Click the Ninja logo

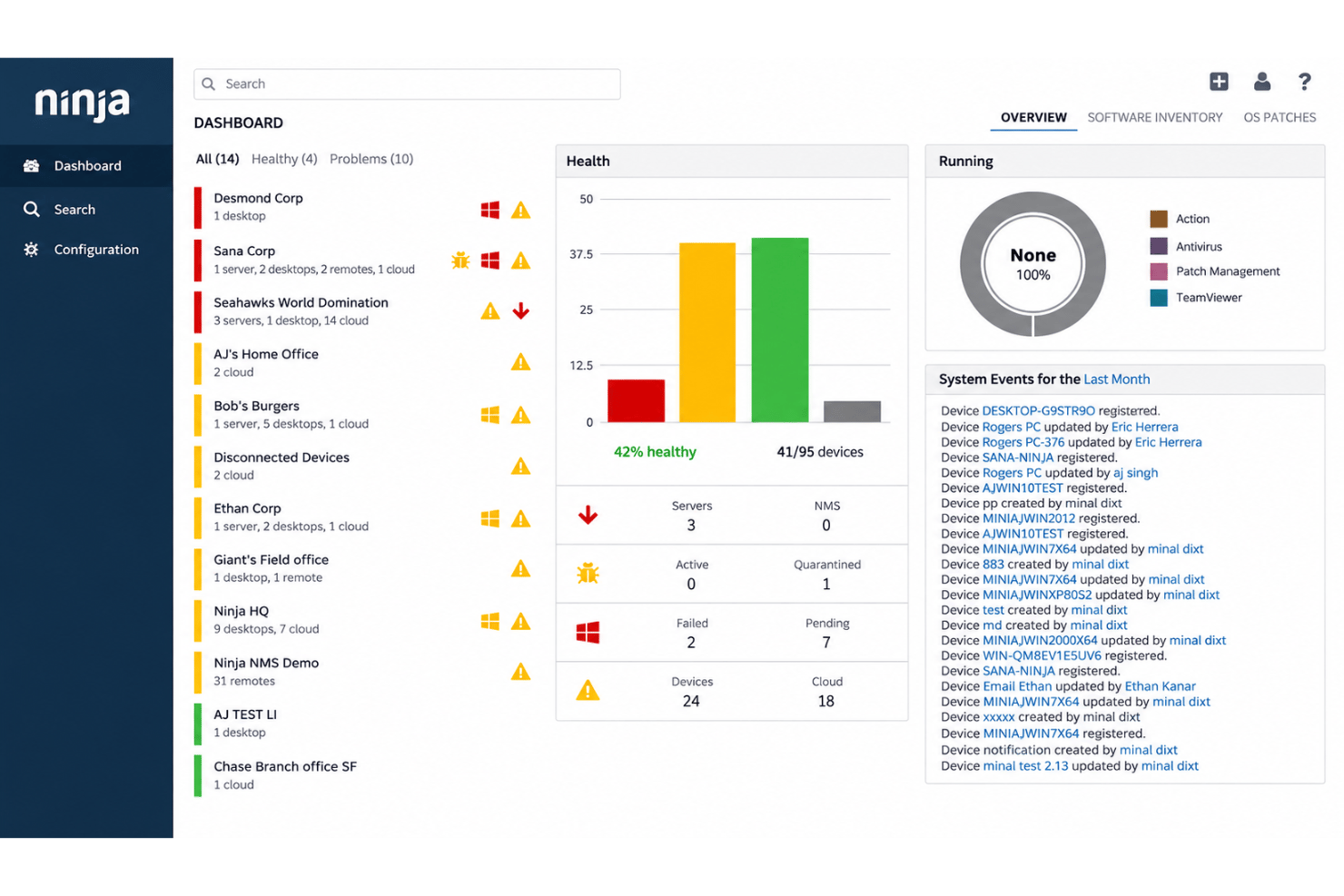(x=83, y=103)
